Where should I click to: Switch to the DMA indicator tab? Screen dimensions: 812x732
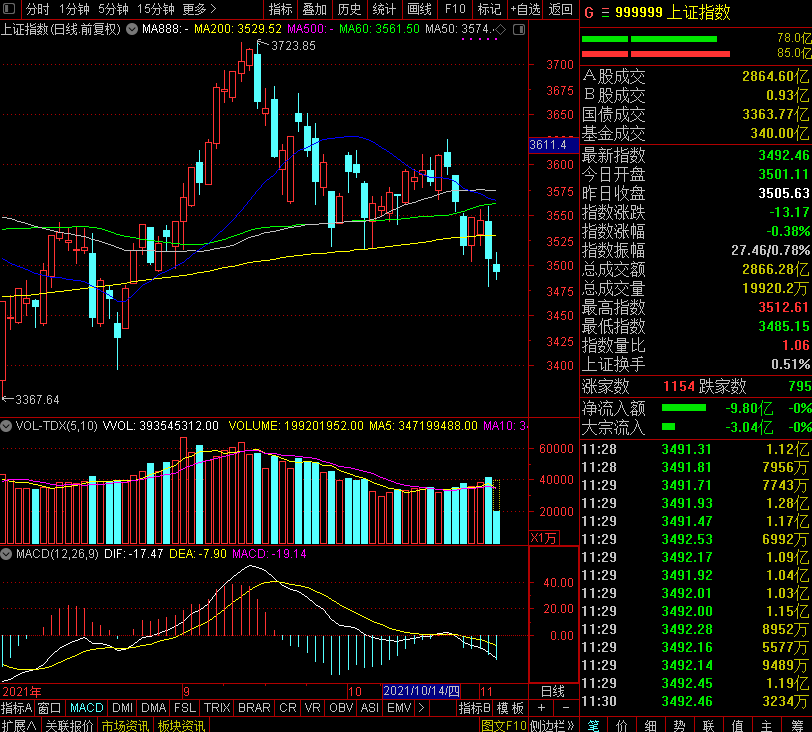[x=154, y=708]
